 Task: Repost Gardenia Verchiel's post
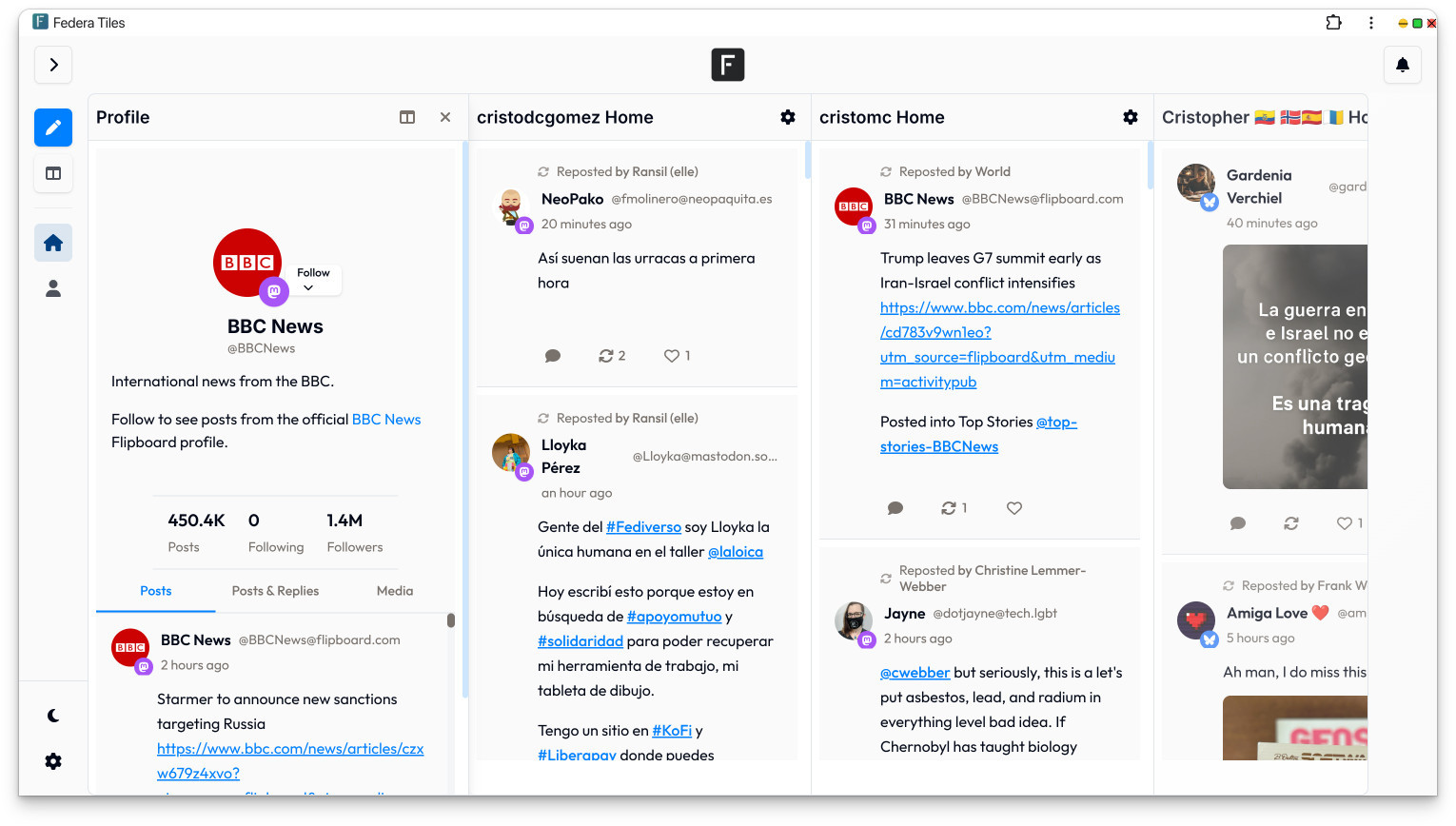pyautogui.click(x=1291, y=523)
